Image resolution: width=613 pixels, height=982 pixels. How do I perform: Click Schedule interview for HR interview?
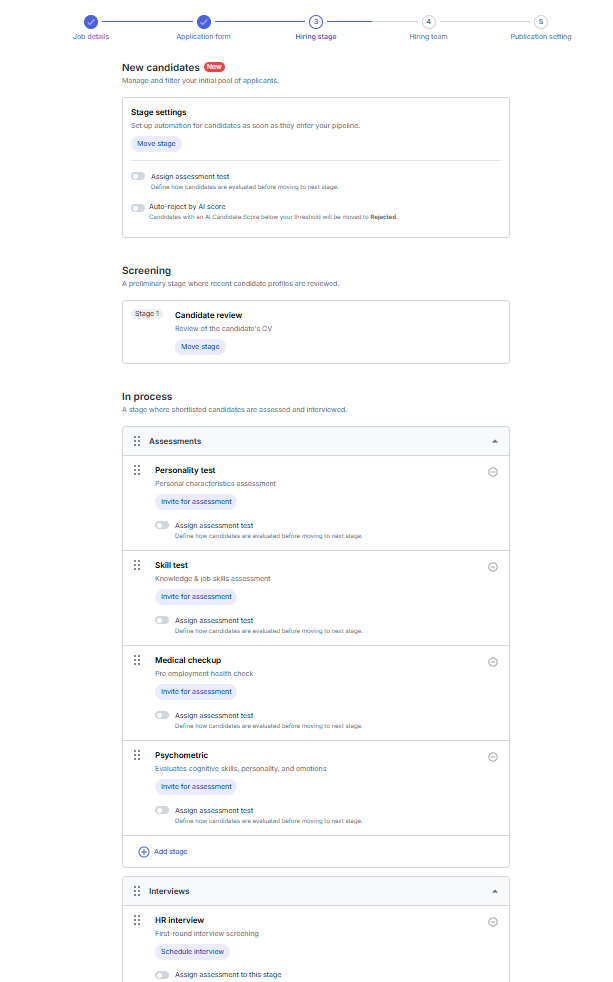coord(192,952)
